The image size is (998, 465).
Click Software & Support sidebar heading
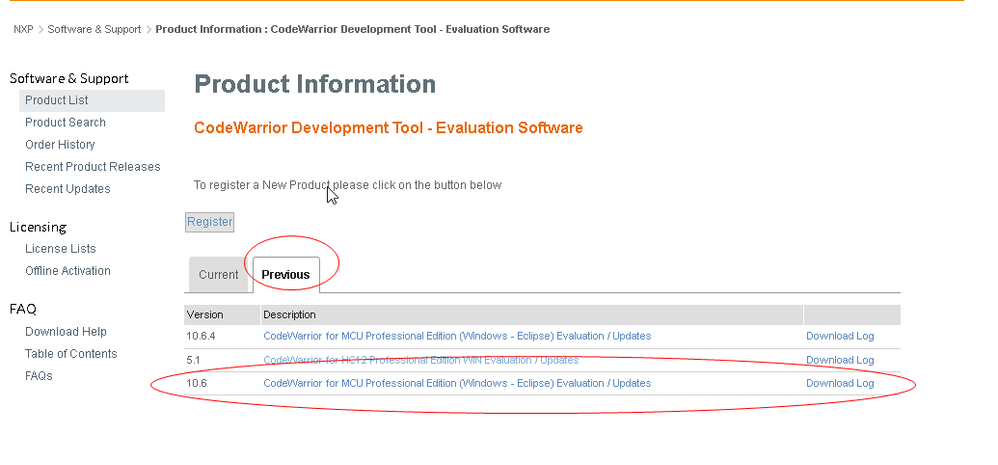click(69, 78)
